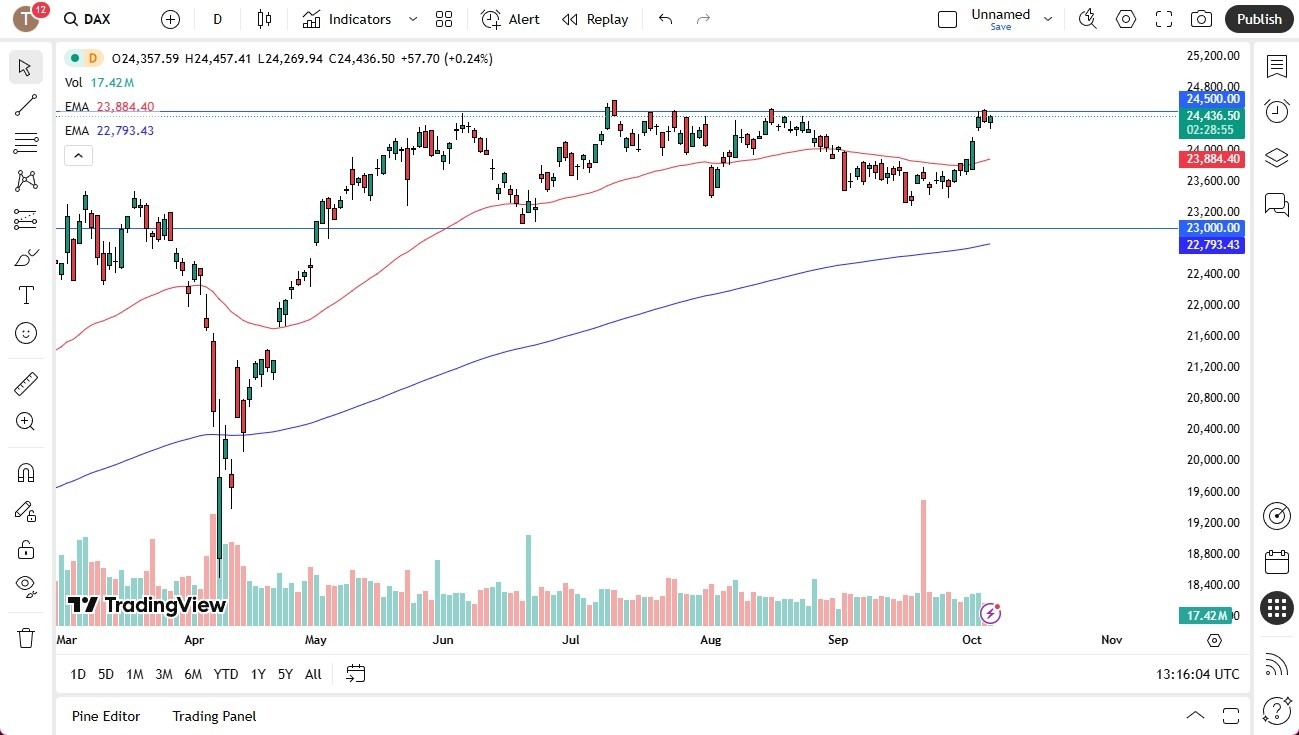Collapse the indicator legend with the chevron

click(x=78, y=155)
